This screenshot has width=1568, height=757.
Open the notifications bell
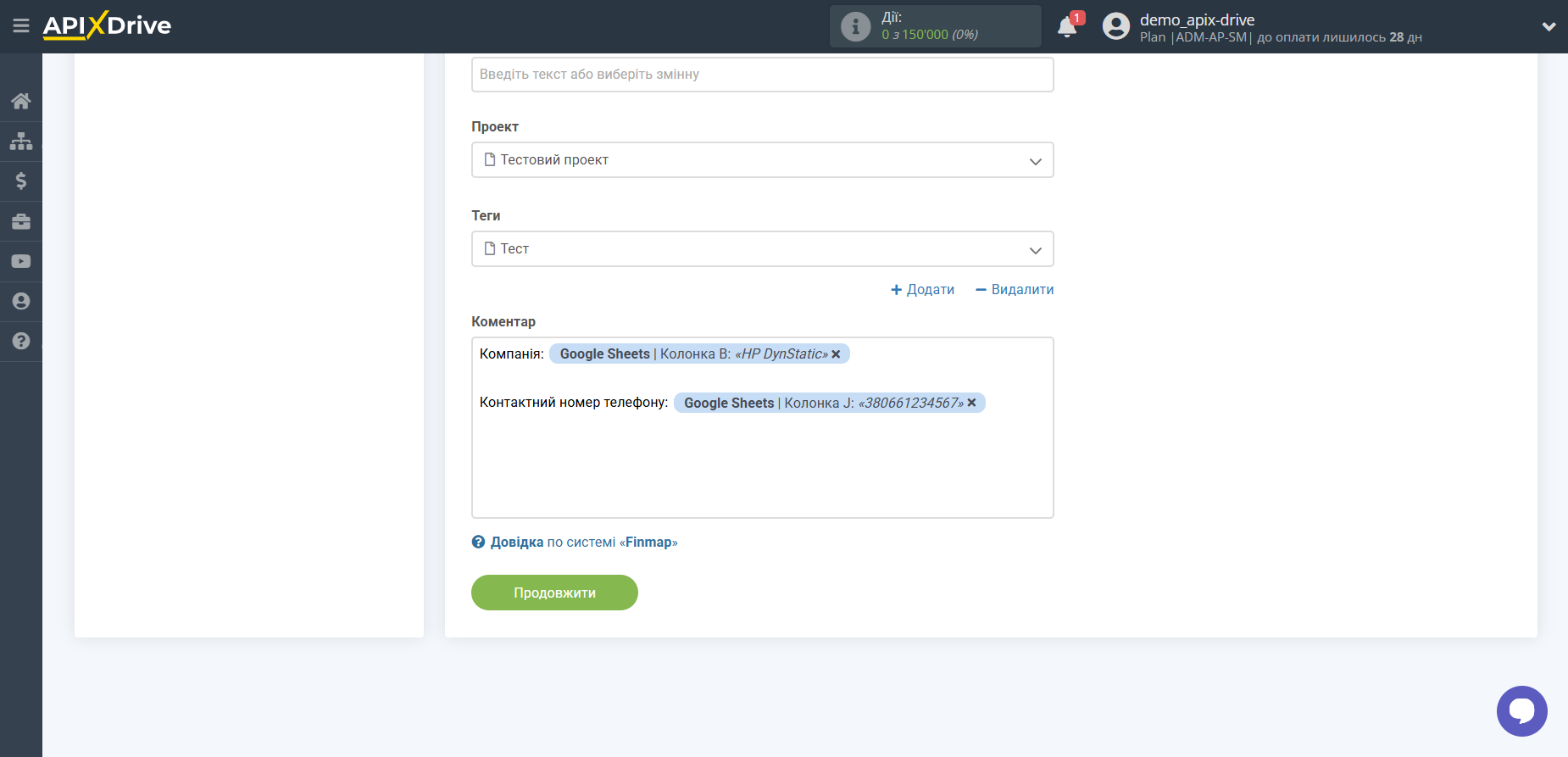coord(1067,27)
